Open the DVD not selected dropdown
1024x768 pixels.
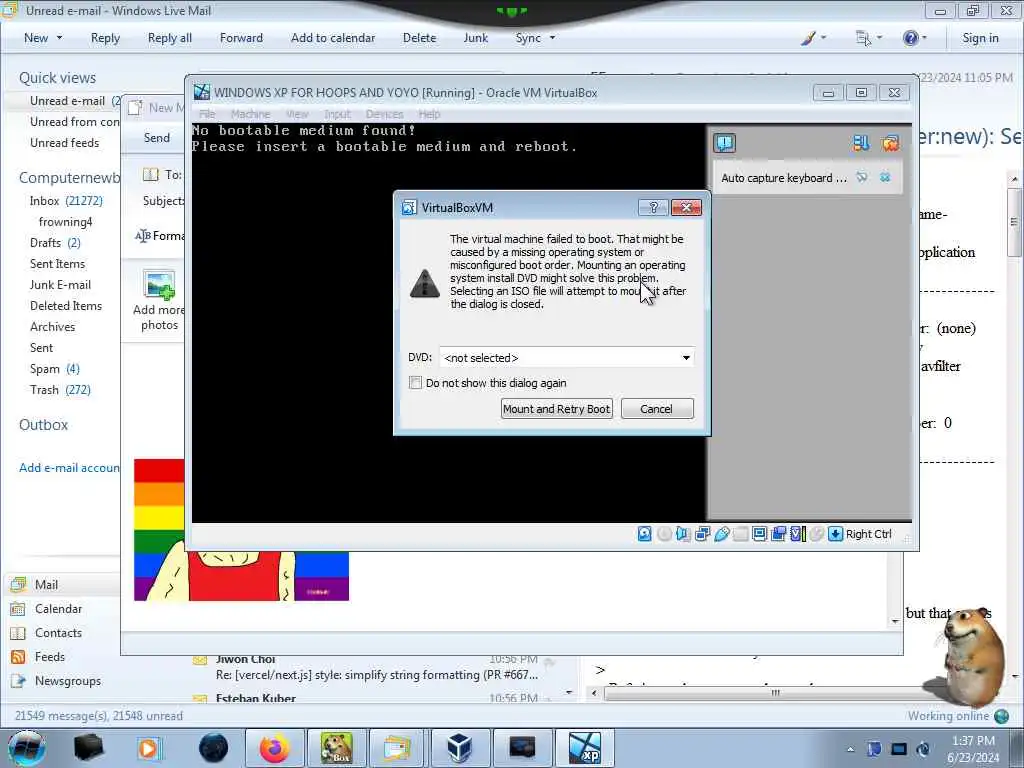point(566,357)
